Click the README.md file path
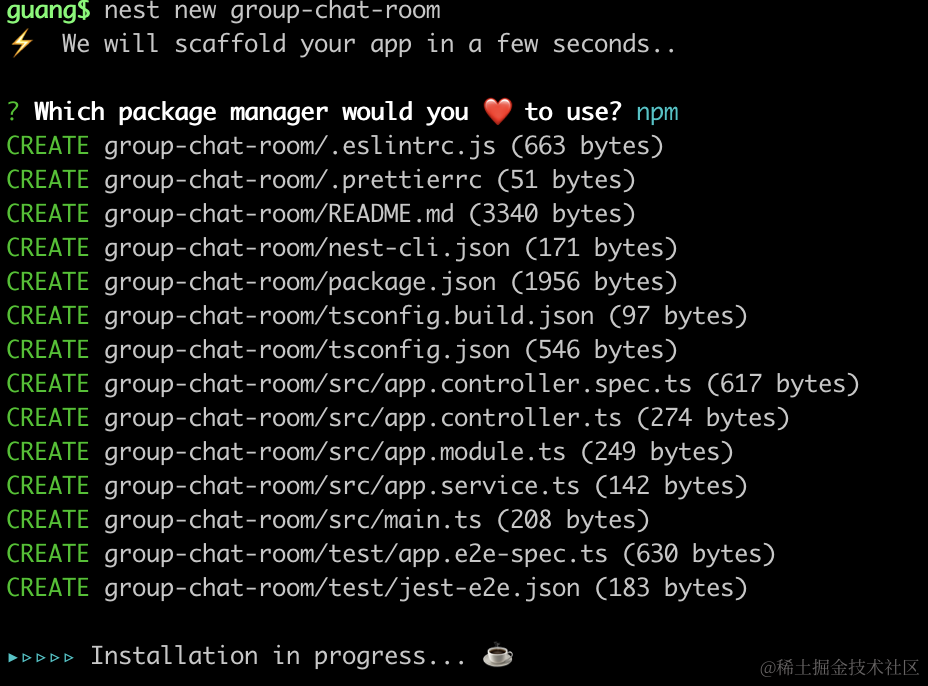The width and height of the screenshot is (928, 686). [x=279, y=214]
